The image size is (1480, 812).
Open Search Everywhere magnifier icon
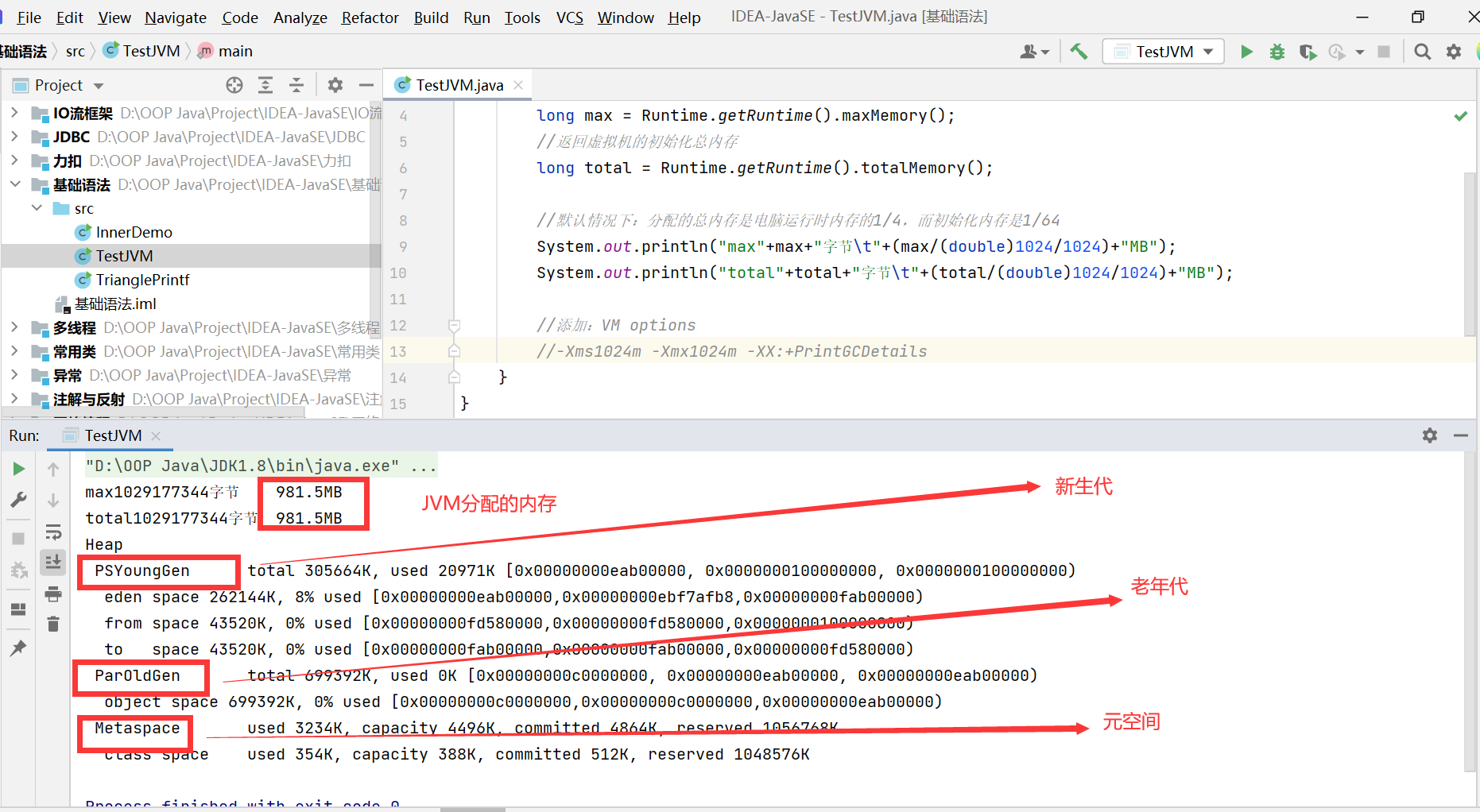click(1423, 52)
